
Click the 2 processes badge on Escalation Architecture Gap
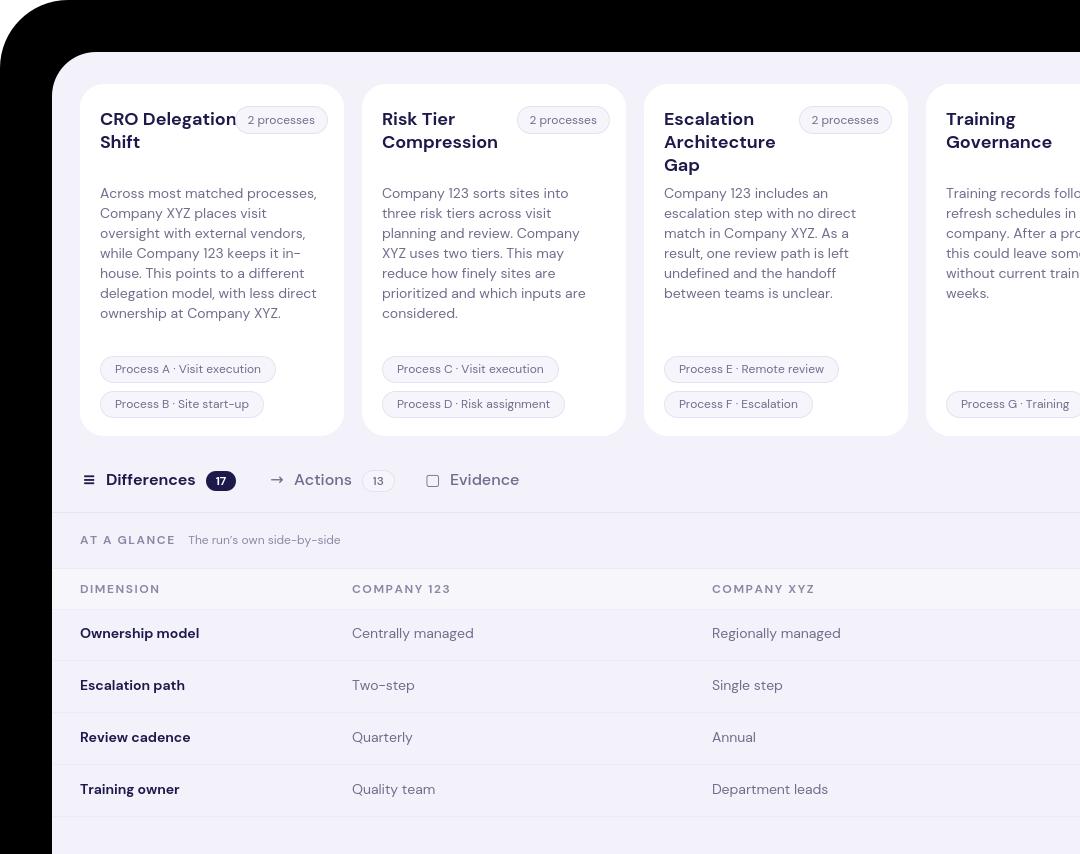point(845,120)
